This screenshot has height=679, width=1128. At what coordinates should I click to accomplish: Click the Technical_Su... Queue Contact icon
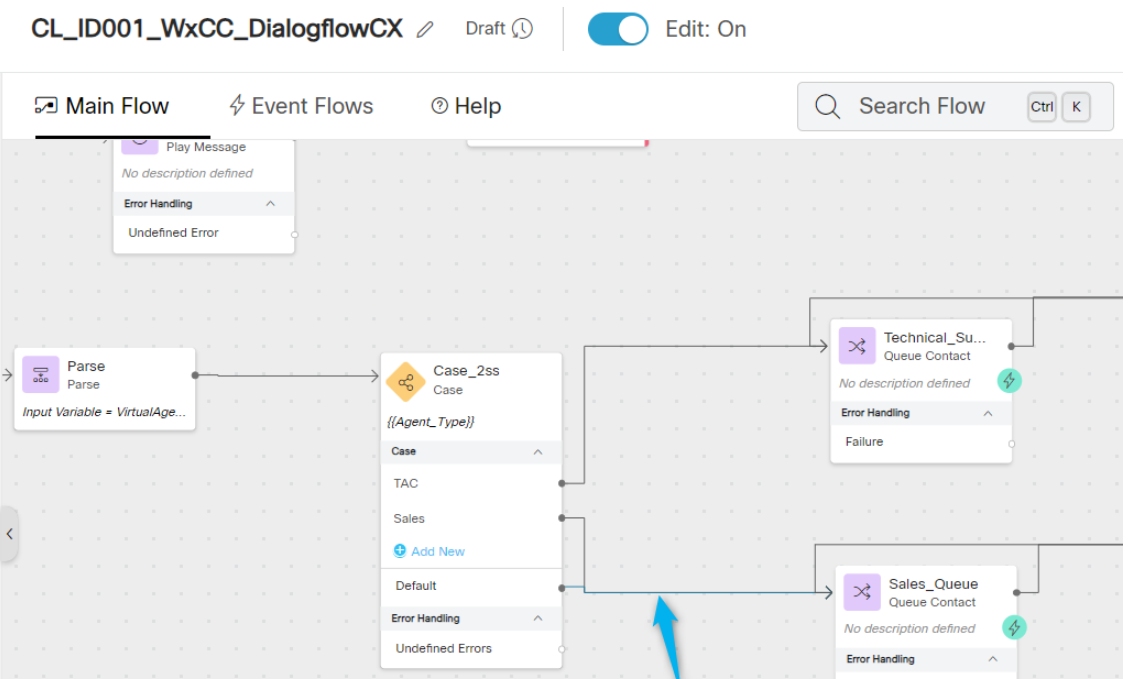(857, 347)
